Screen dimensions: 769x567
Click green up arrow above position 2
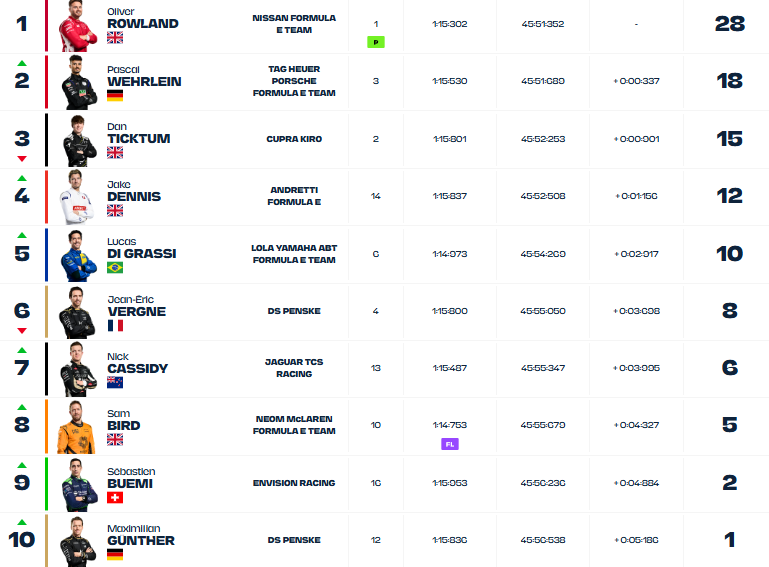[22, 63]
